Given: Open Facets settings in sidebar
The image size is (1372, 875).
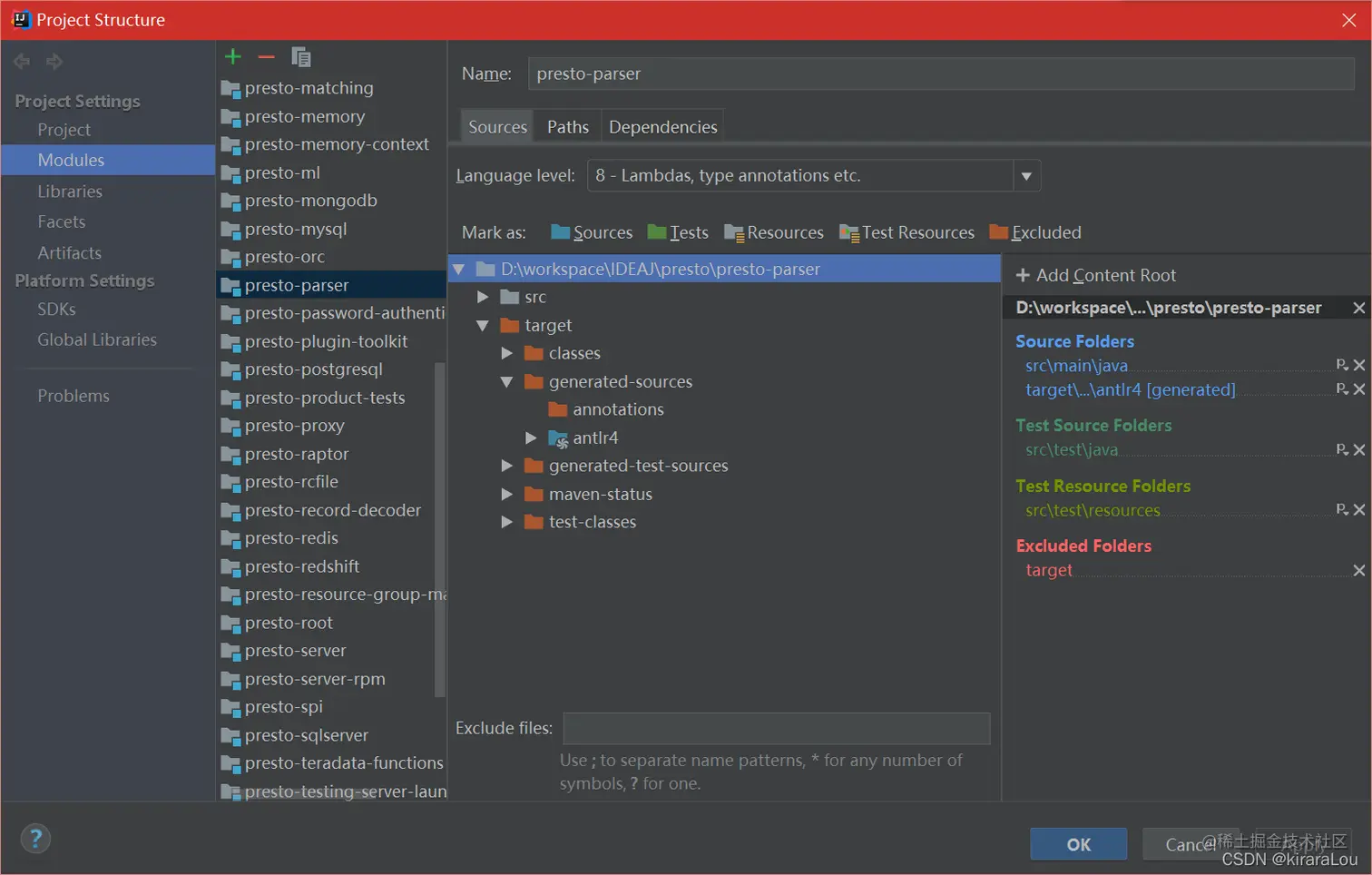Looking at the screenshot, I should click(61, 221).
